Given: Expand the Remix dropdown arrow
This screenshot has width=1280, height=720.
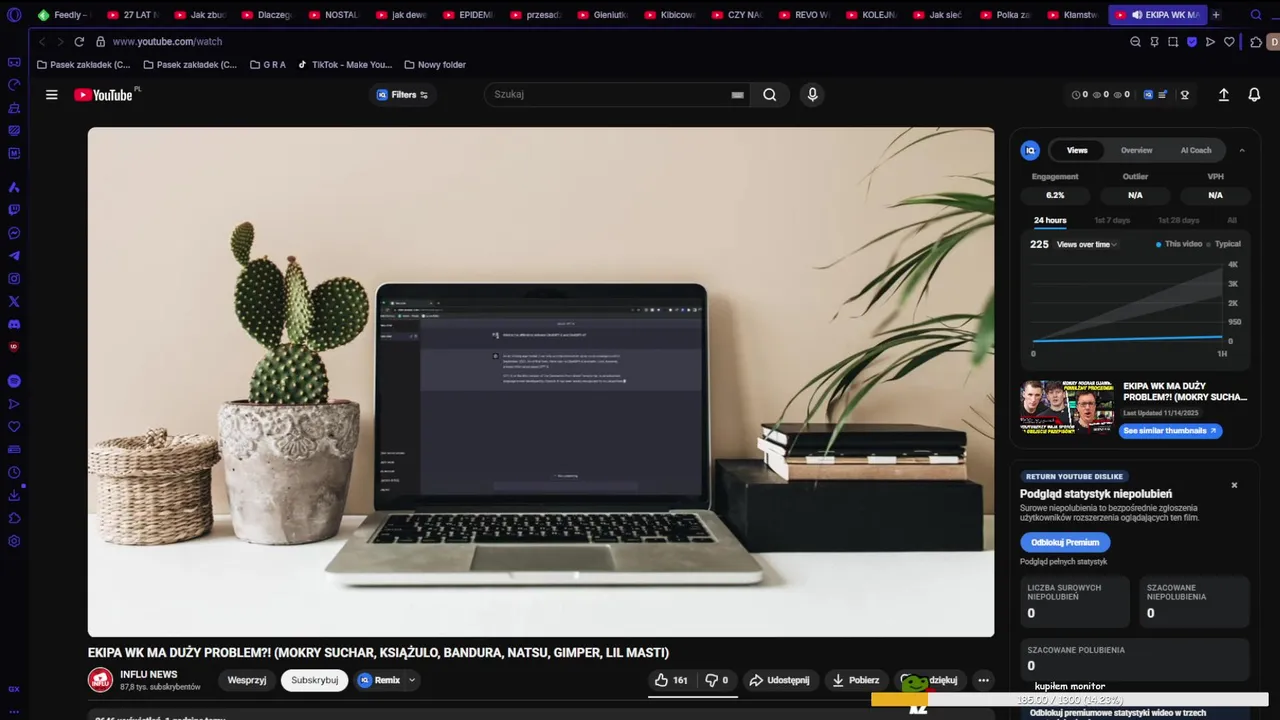Looking at the screenshot, I should pos(411,680).
